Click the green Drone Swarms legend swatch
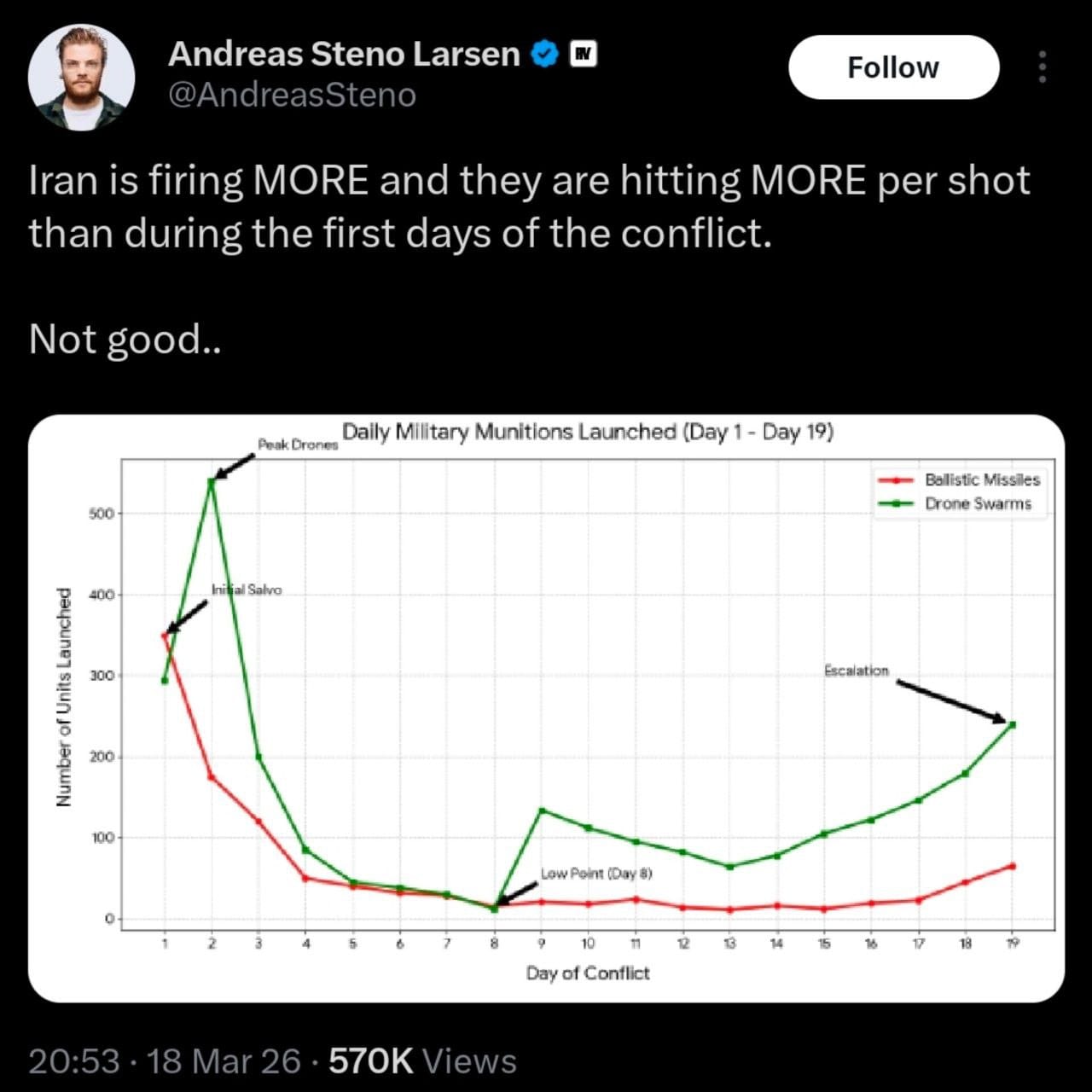 click(x=896, y=504)
